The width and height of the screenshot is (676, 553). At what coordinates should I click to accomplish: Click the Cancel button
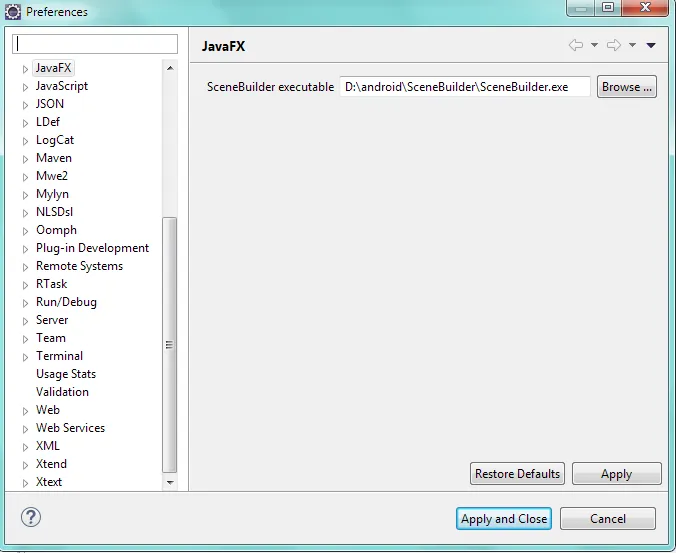(x=608, y=519)
